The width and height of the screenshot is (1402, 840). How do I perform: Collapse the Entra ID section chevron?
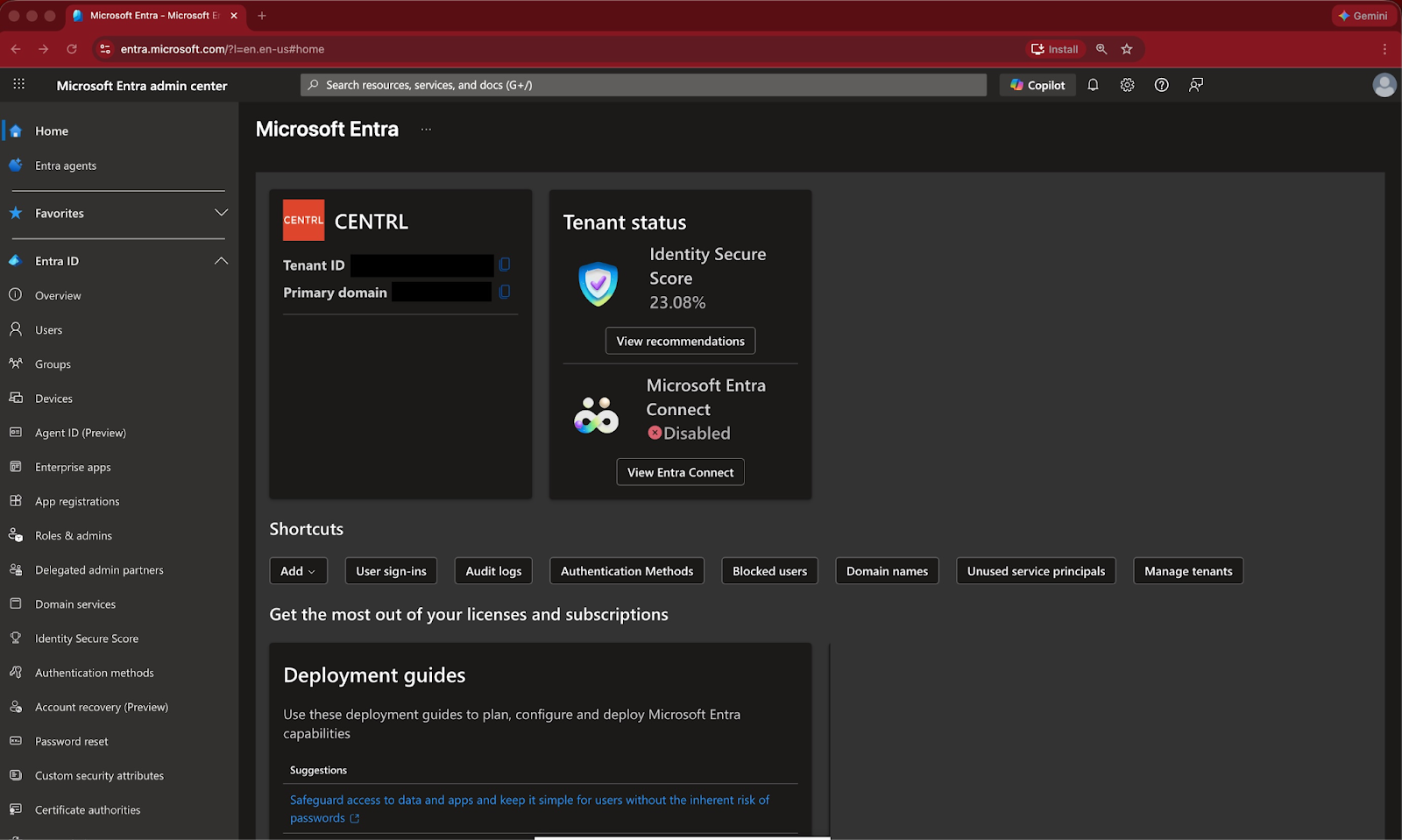(221, 261)
